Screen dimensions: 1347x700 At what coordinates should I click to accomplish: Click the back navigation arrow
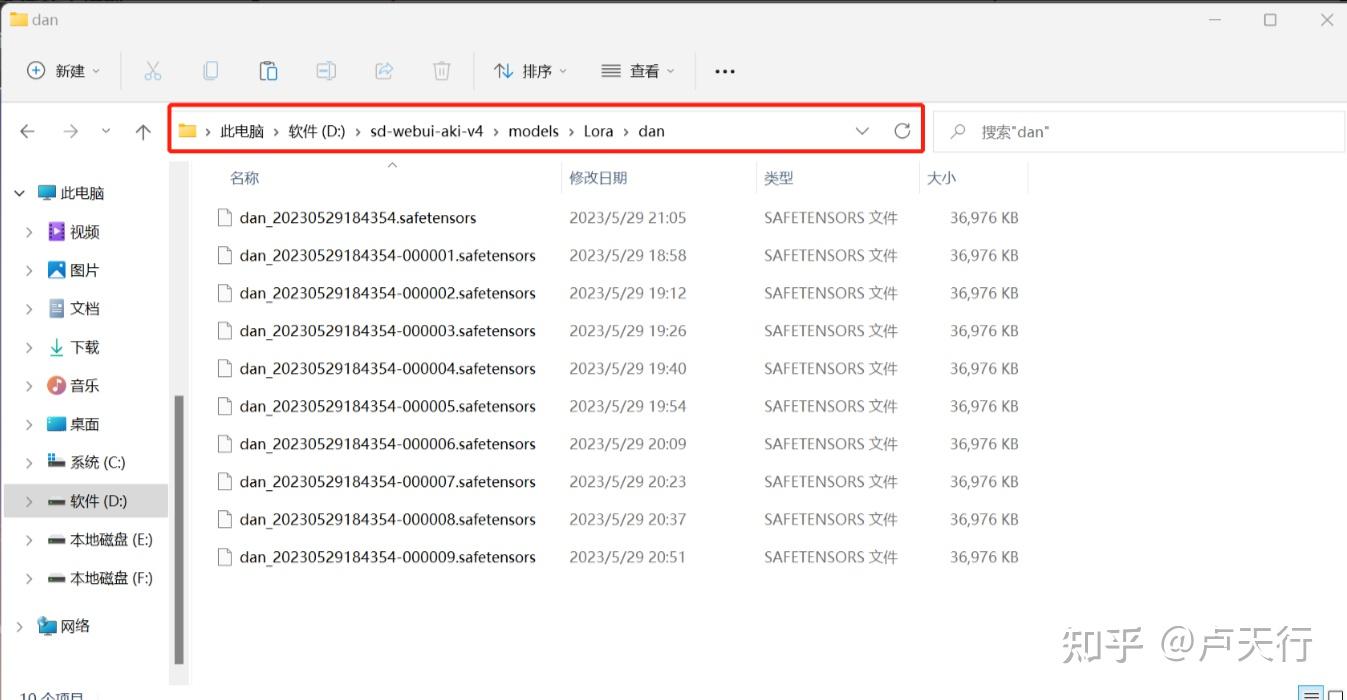(26, 130)
